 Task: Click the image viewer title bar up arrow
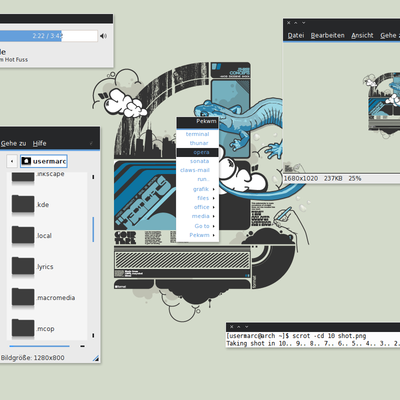point(296,23)
